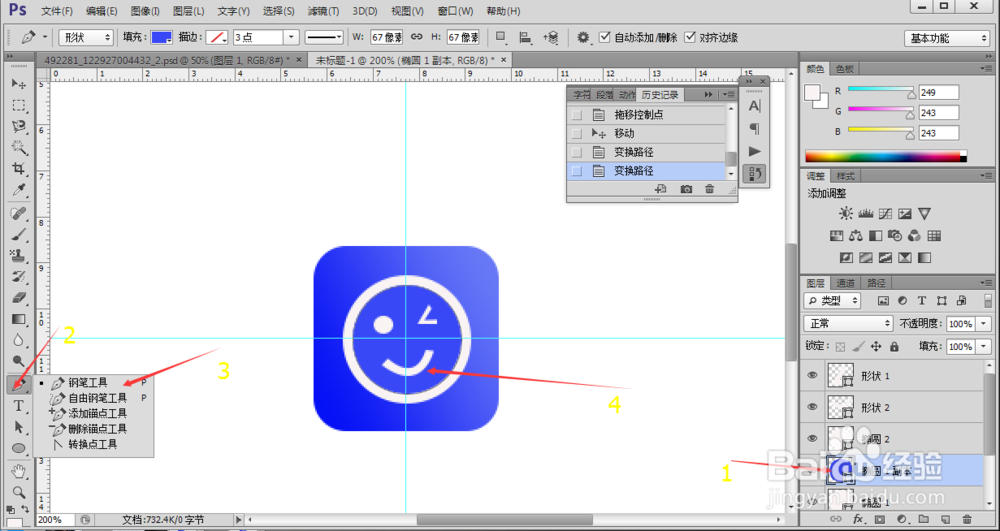Toggle lock transparent pixels
This screenshot has height=531, width=1000.
click(841, 347)
